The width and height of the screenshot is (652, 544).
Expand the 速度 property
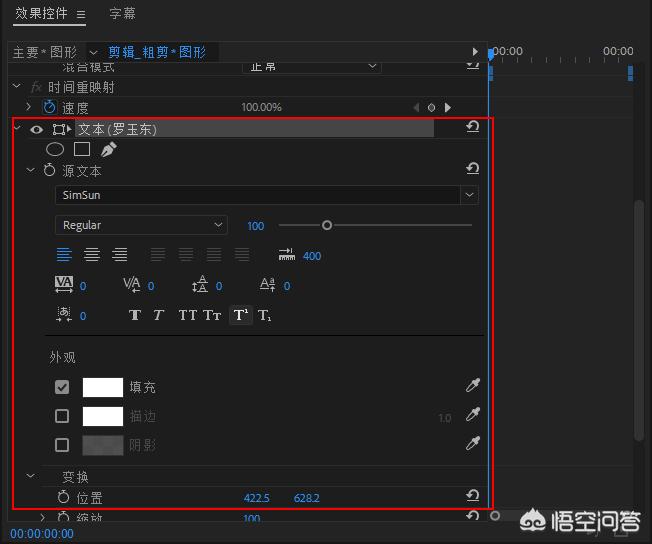click(x=28, y=107)
